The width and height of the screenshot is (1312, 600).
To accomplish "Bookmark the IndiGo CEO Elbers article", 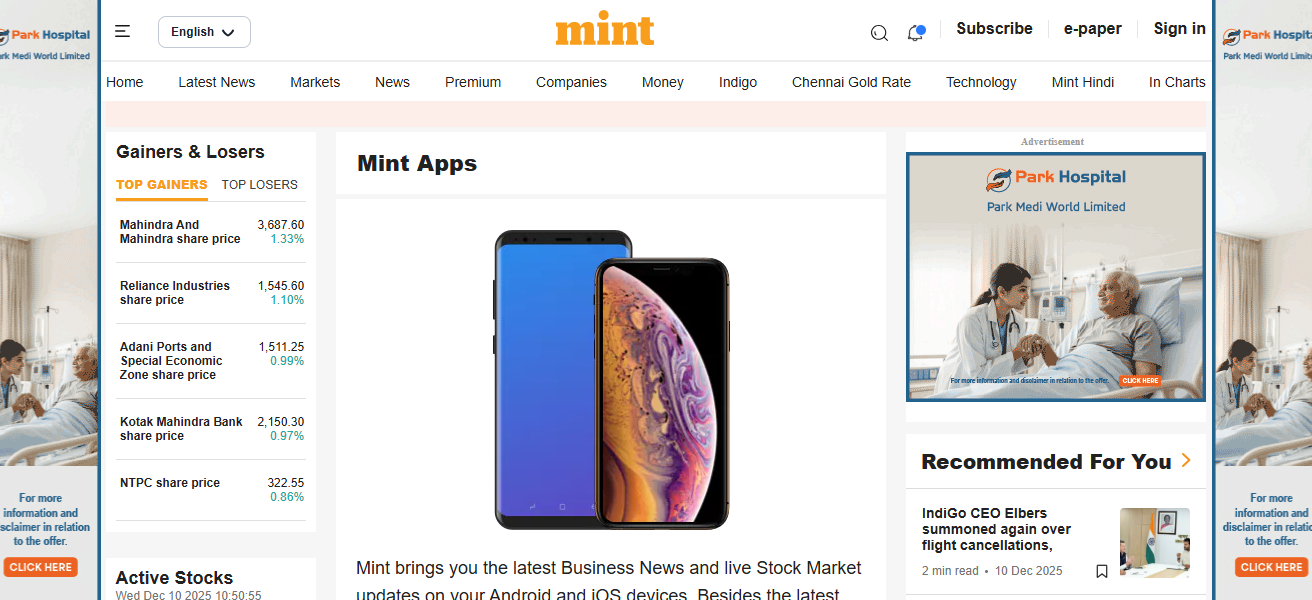I will (x=1101, y=571).
